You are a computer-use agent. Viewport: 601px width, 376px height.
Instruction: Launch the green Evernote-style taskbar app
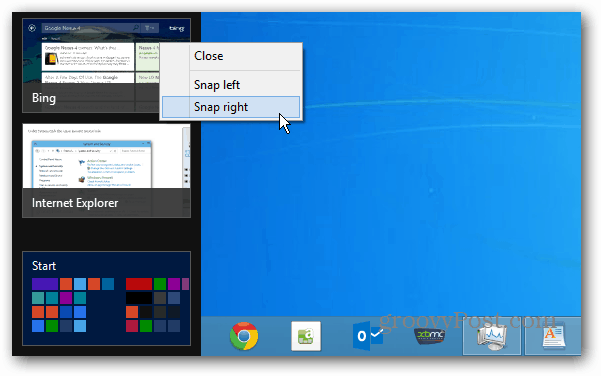306,336
